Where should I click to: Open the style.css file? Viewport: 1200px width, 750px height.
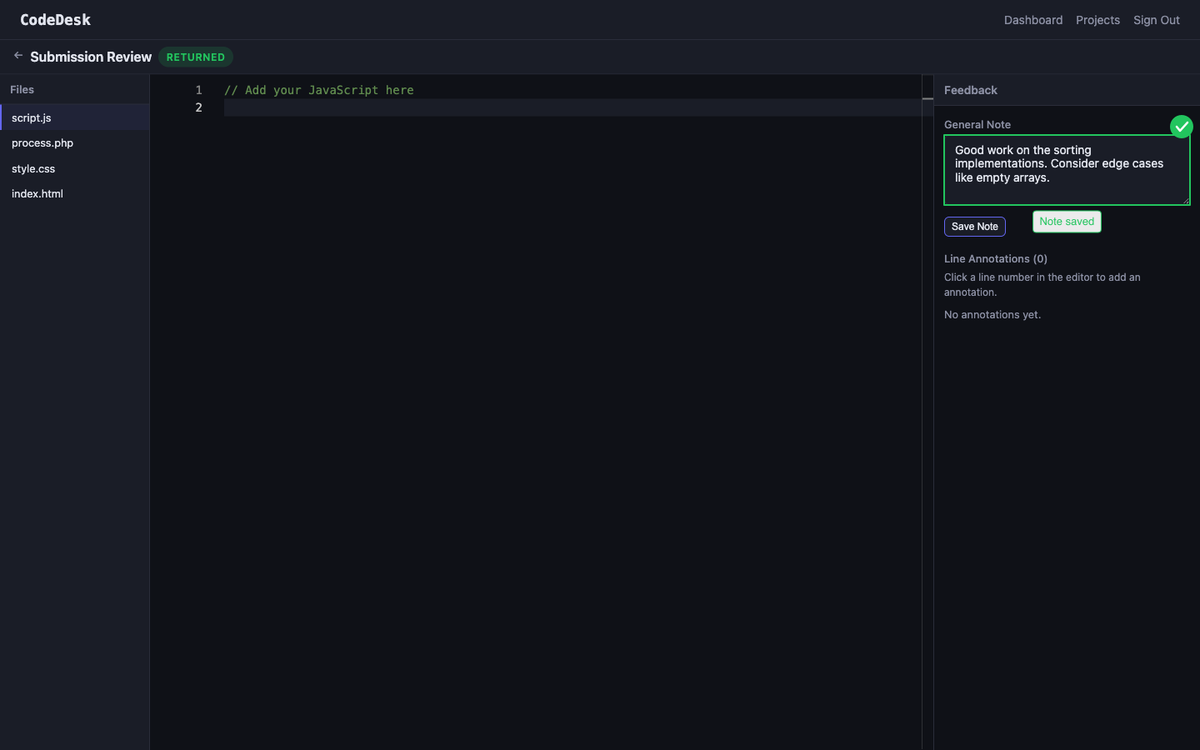coord(33,169)
